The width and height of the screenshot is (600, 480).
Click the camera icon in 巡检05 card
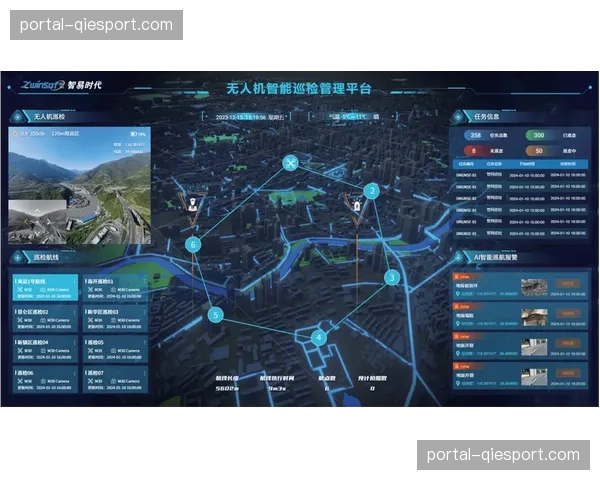point(115,351)
